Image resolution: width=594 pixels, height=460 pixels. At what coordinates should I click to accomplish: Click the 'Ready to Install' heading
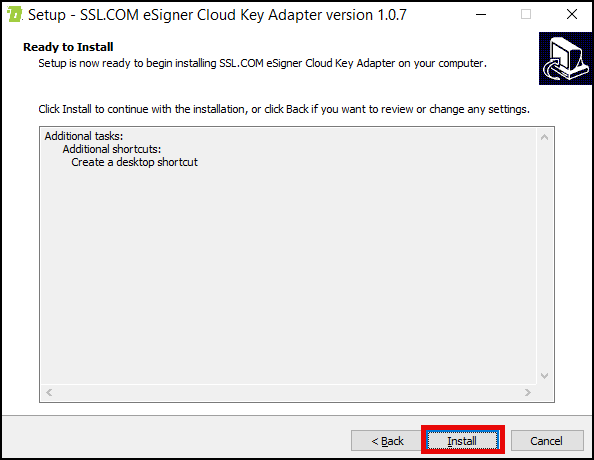(x=68, y=47)
